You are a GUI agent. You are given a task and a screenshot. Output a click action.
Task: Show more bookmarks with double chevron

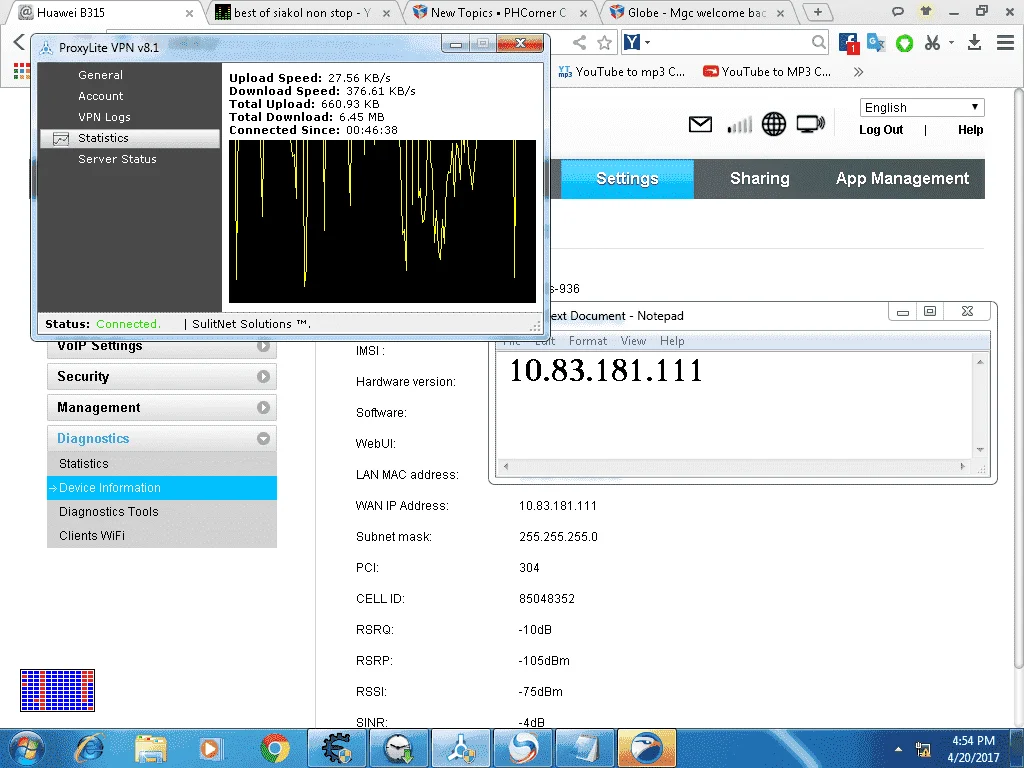[859, 72]
